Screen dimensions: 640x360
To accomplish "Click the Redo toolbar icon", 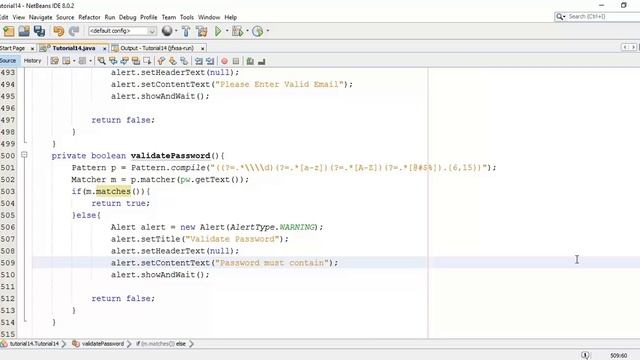I will (74, 31).
